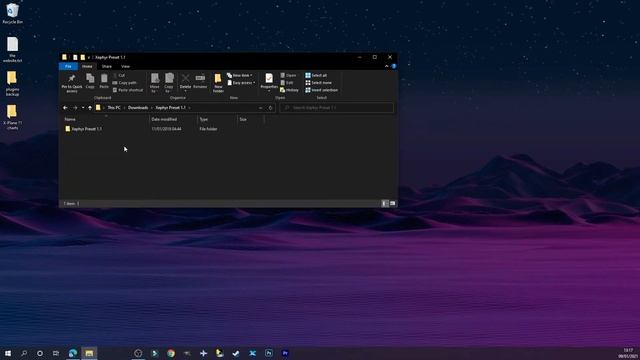This screenshot has height=360, width=640.
Task: Create a New folder from ribbon
Action: pyautogui.click(x=218, y=83)
